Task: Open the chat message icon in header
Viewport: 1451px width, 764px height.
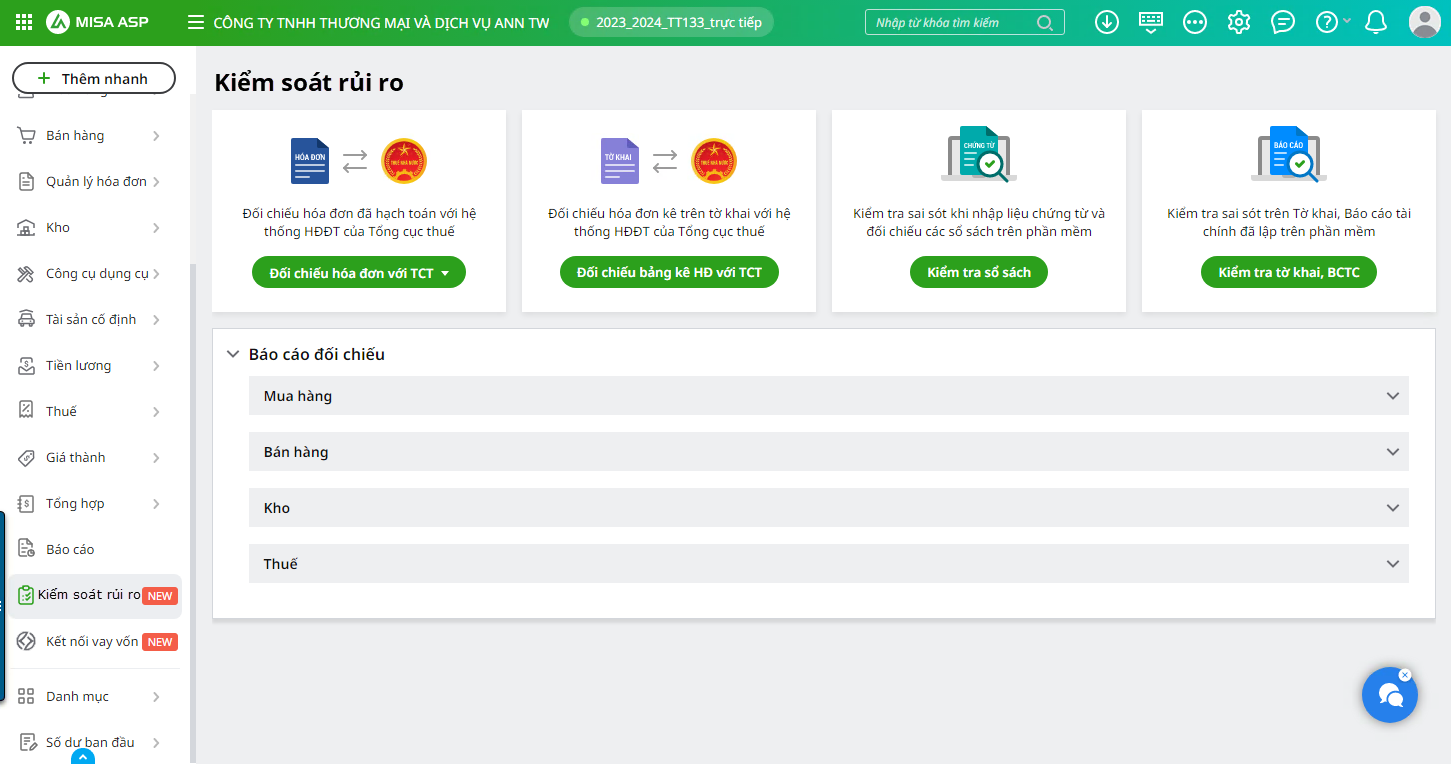Action: pyautogui.click(x=1283, y=22)
